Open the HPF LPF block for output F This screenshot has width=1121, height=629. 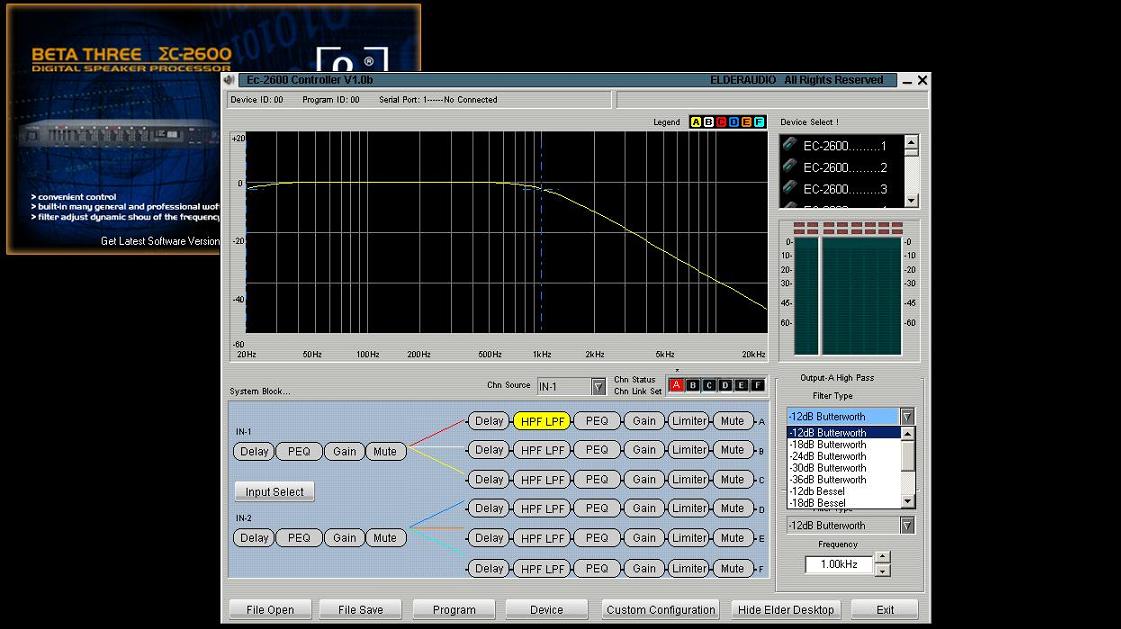(543, 569)
